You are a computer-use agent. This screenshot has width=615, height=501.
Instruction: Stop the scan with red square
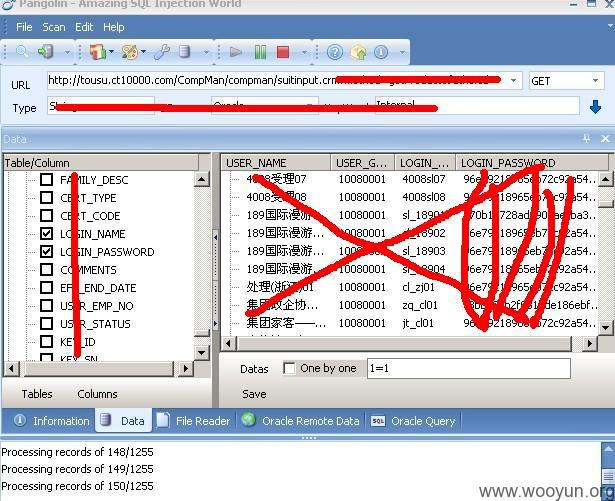pos(283,51)
